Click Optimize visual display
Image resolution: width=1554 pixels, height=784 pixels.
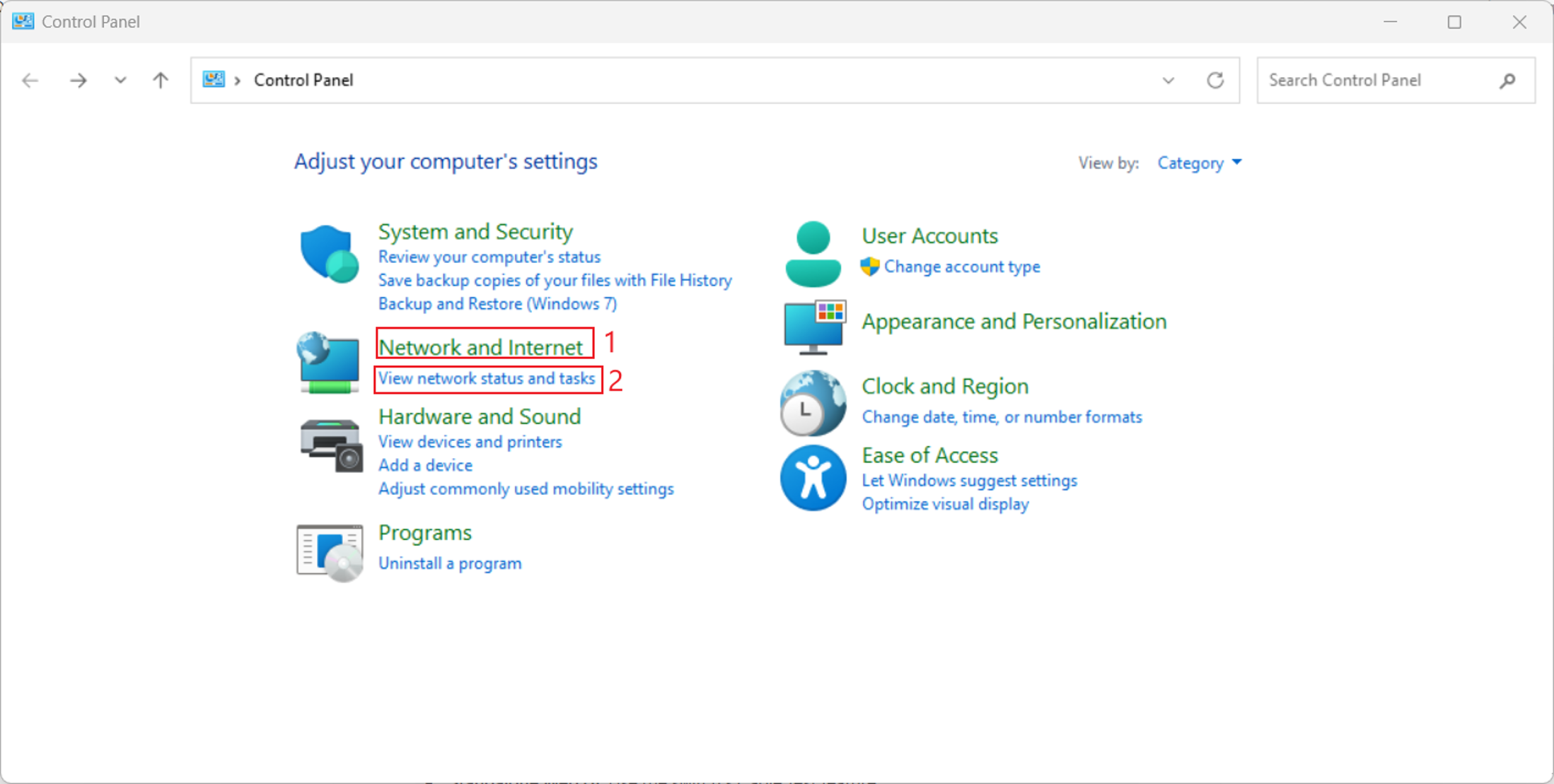pos(946,504)
